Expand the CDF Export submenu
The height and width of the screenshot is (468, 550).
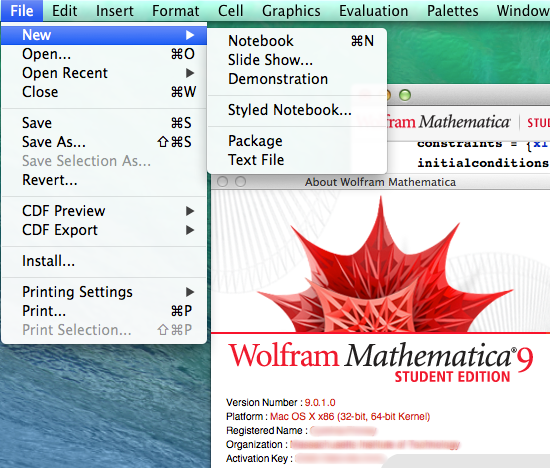[104, 230]
